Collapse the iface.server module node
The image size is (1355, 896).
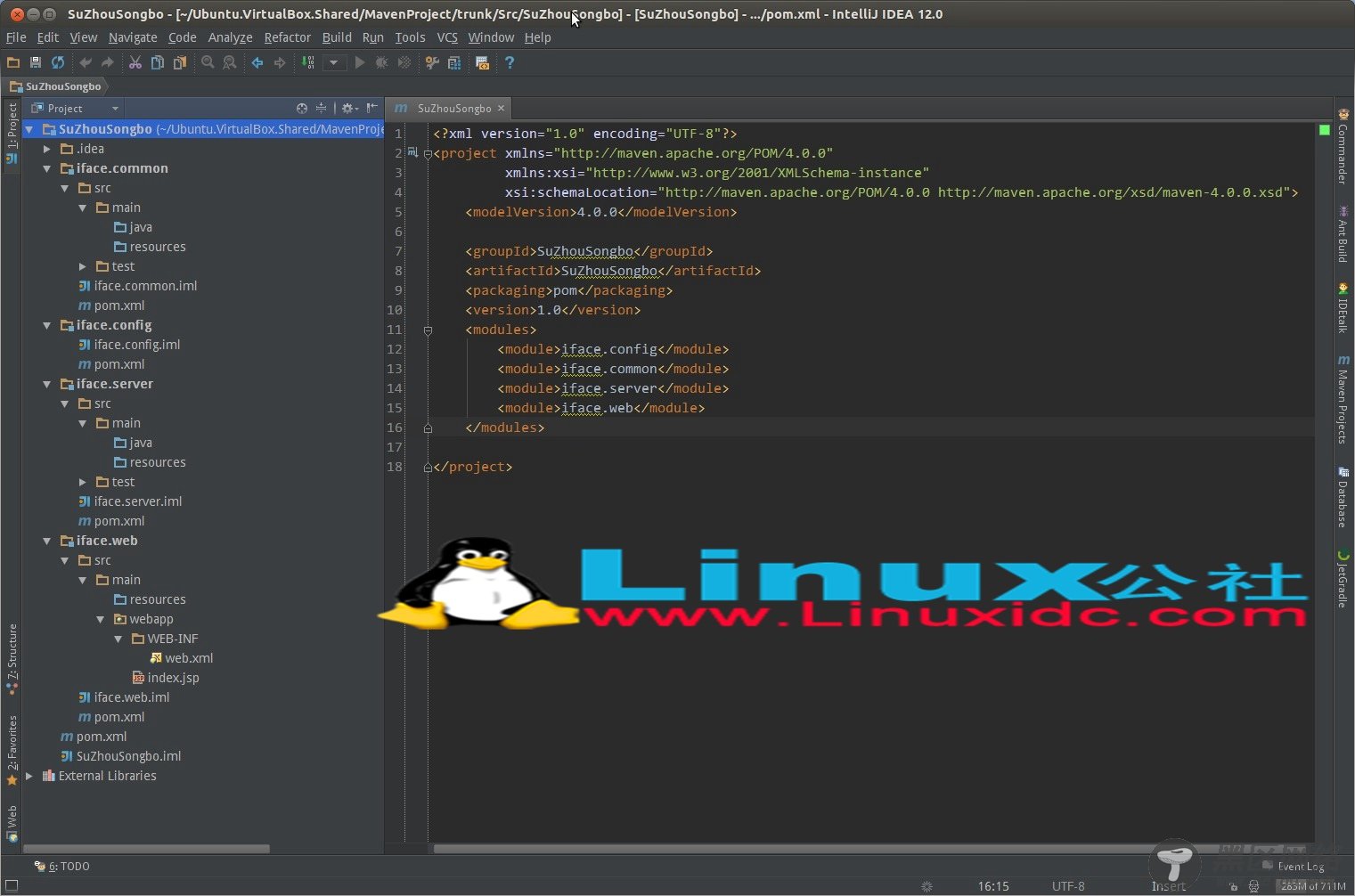tap(47, 384)
